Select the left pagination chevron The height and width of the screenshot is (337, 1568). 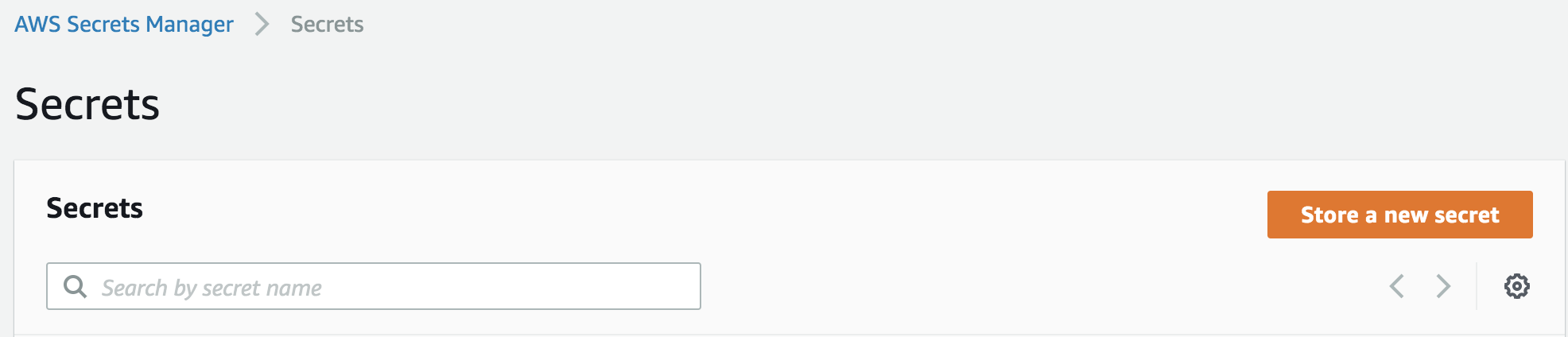(1397, 286)
